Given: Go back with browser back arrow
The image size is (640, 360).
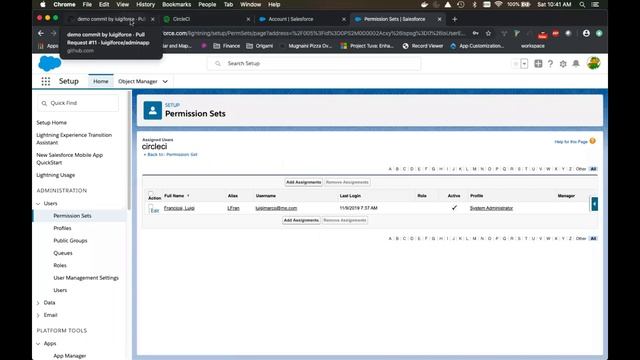Looking at the screenshot, I should pos(40,33).
